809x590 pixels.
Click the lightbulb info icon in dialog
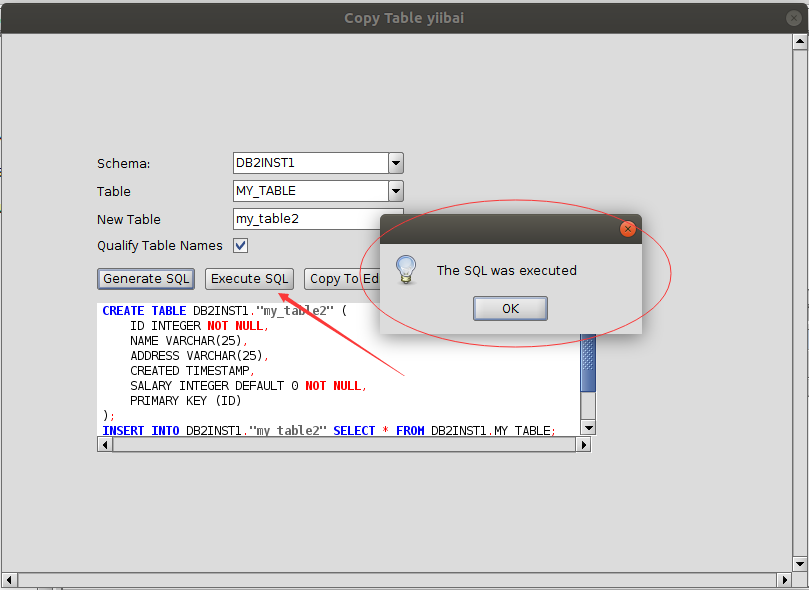pyautogui.click(x=406, y=269)
